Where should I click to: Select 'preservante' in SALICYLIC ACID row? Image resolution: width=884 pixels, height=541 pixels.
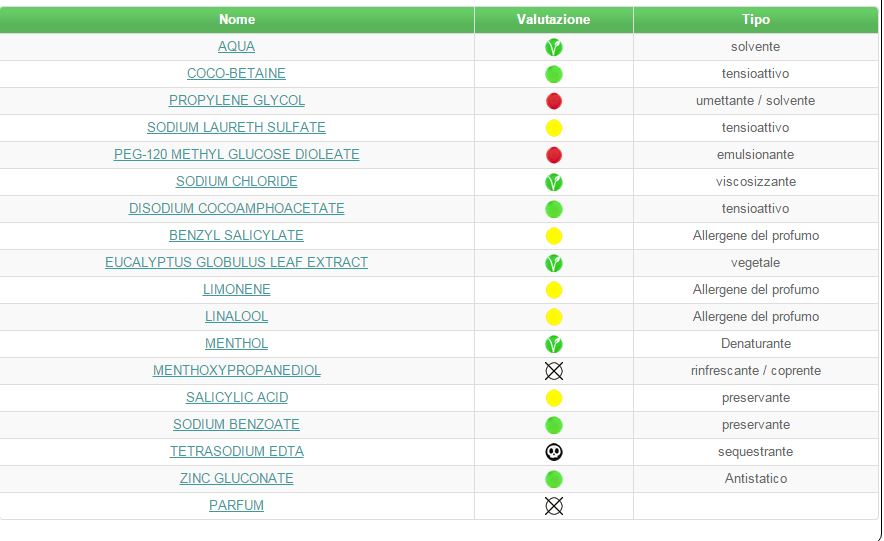coord(755,398)
